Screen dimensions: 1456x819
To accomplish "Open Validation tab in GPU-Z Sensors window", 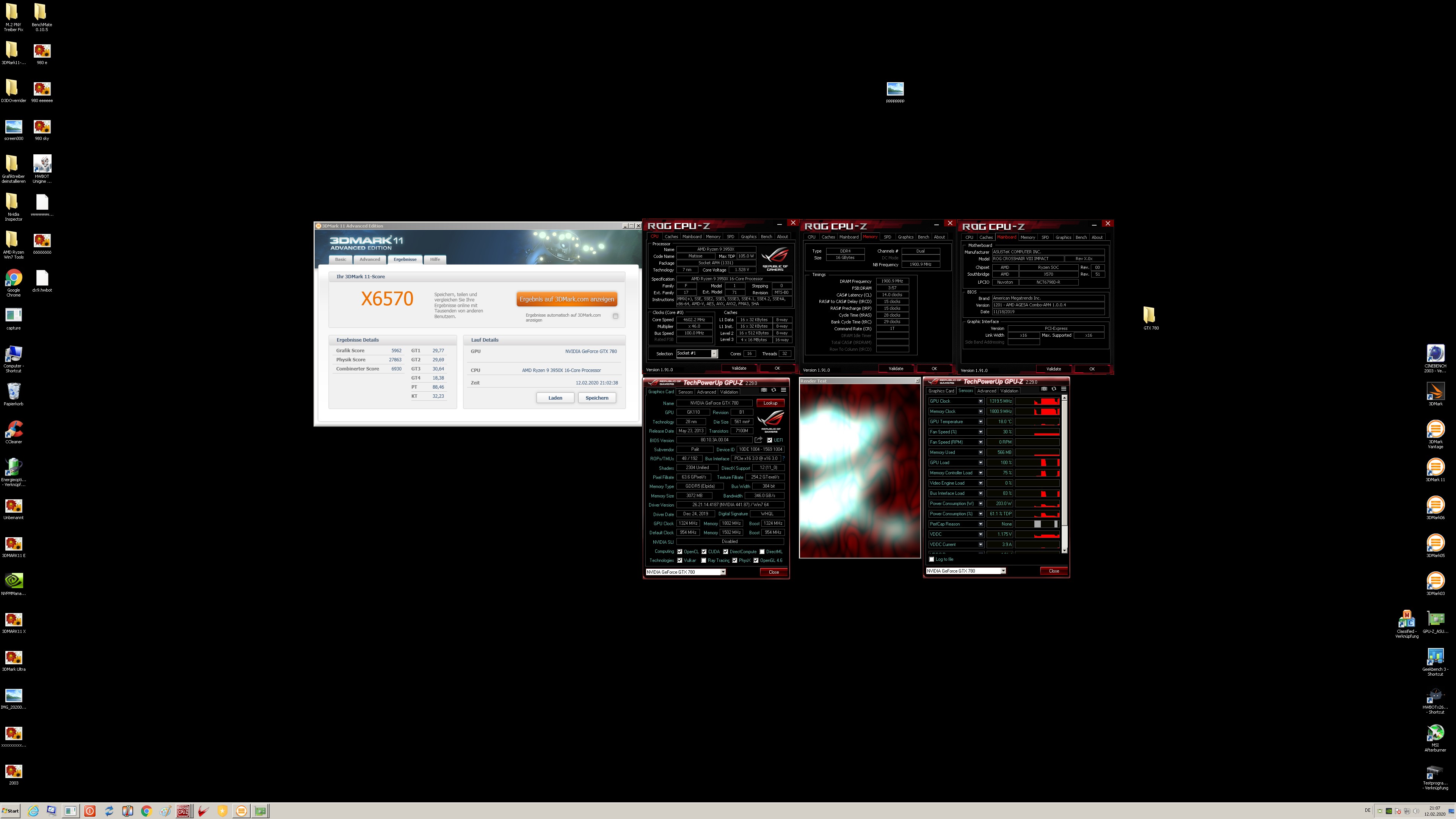I will coord(1009,391).
